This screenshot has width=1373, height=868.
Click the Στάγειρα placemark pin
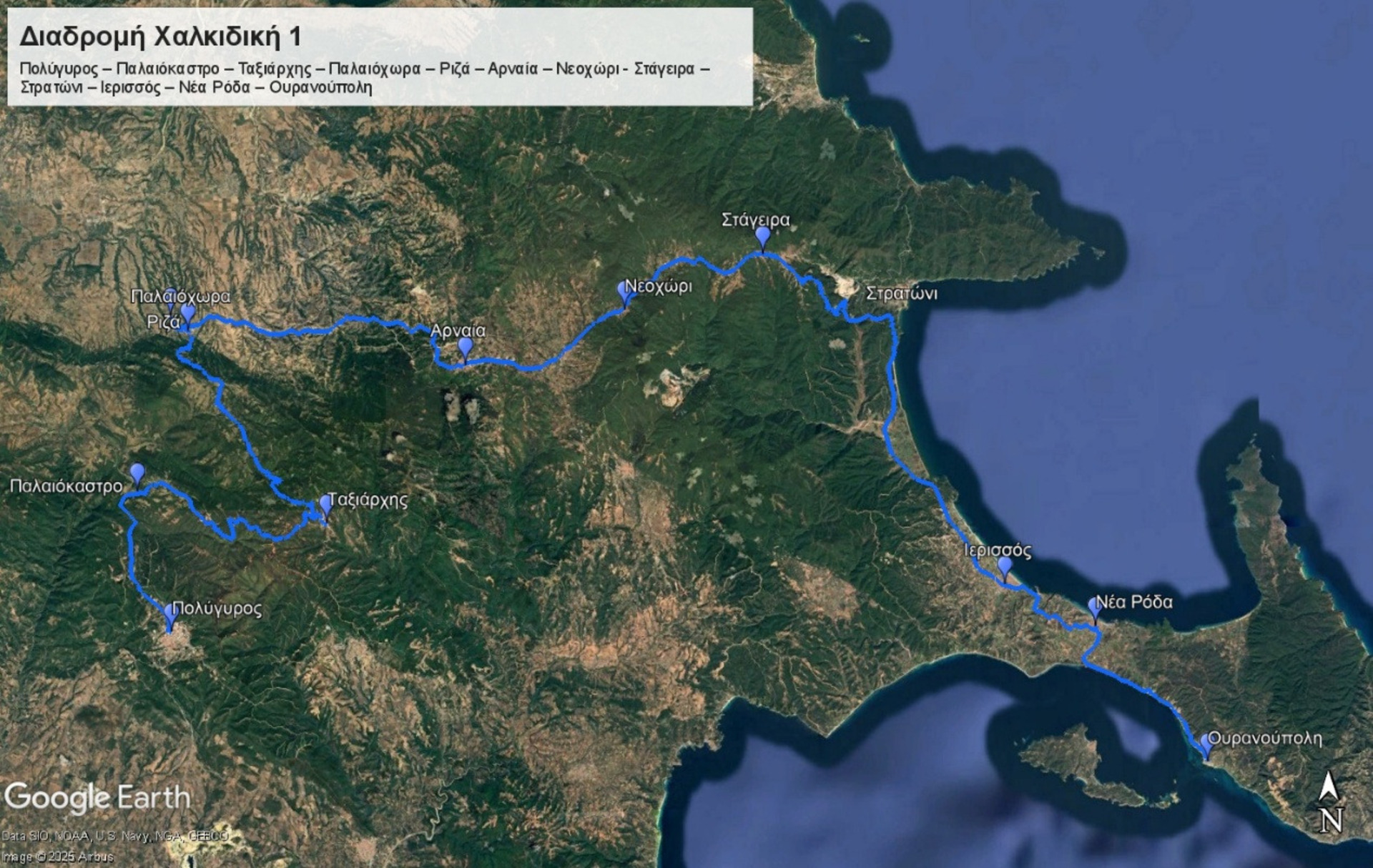[763, 238]
